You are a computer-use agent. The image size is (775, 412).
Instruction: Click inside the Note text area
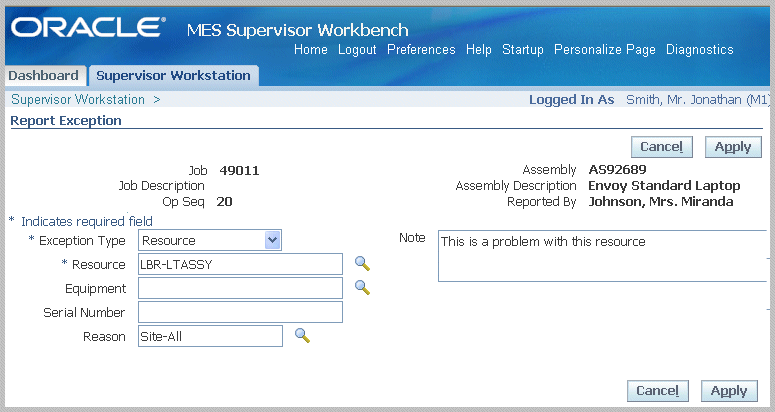click(603, 256)
